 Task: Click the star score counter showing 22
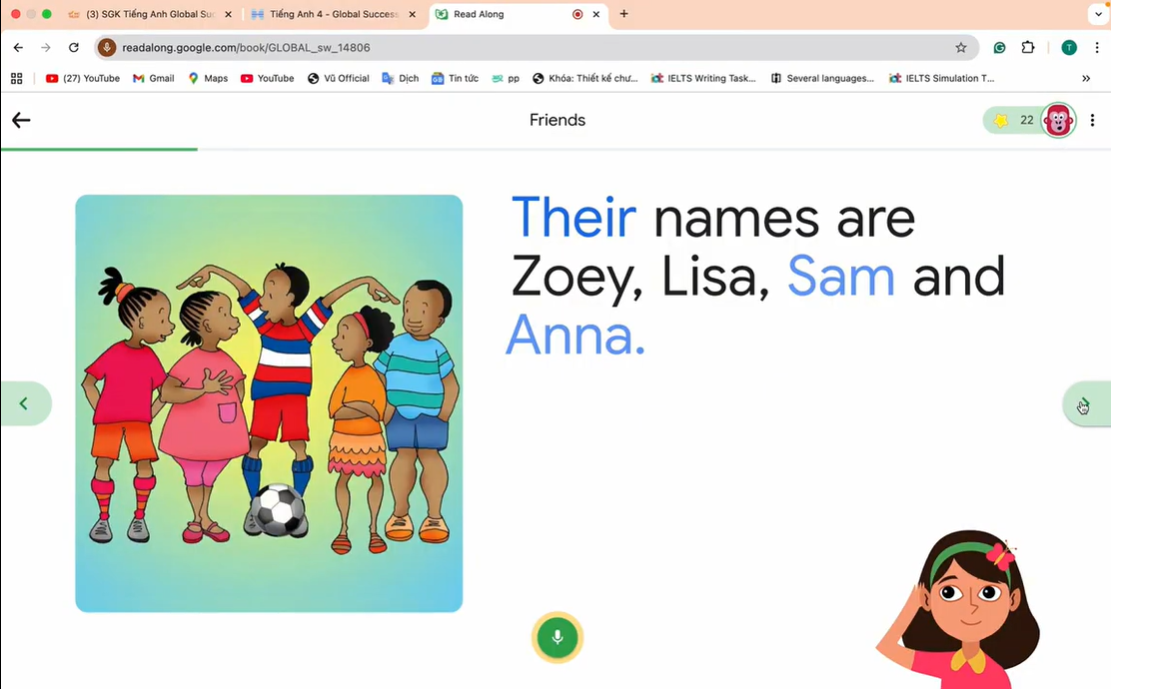1013,120
